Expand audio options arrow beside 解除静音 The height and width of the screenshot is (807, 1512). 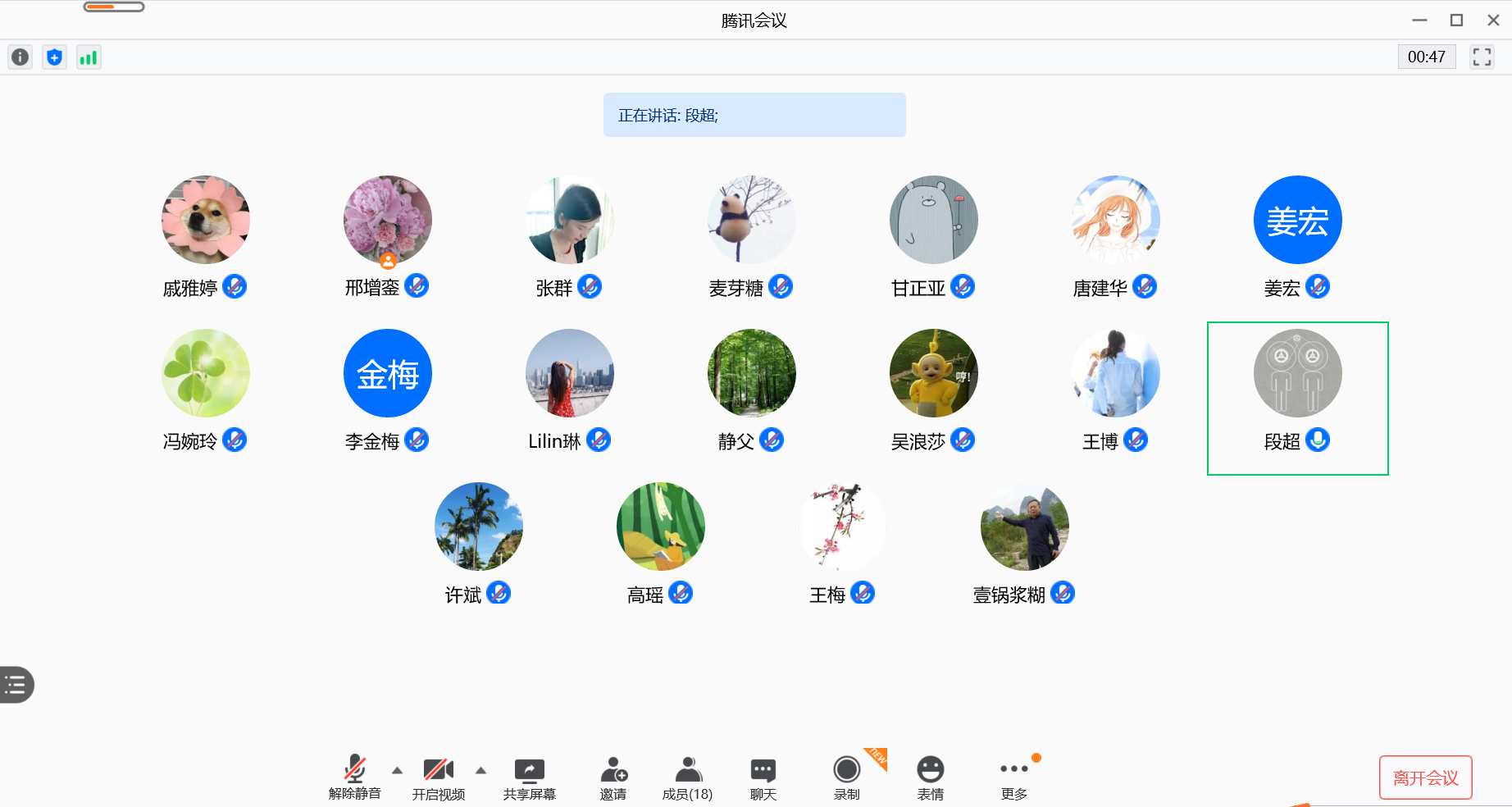397,770
